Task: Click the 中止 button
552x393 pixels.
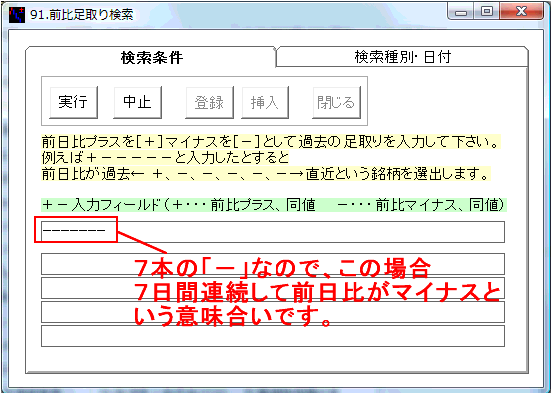Action: [137, 102]
